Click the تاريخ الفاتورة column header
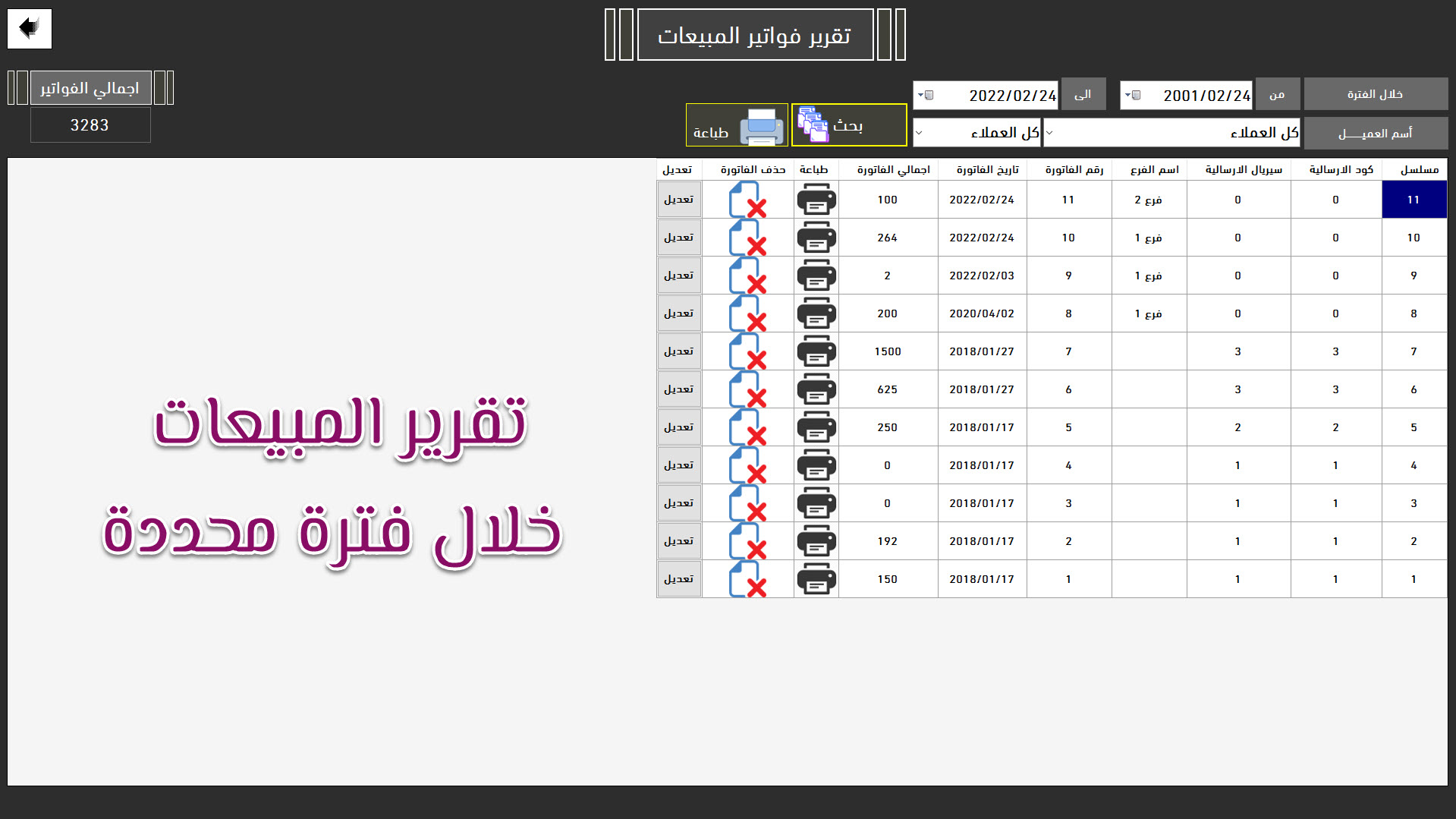The image size is (1456, 819). pos(983,169)
